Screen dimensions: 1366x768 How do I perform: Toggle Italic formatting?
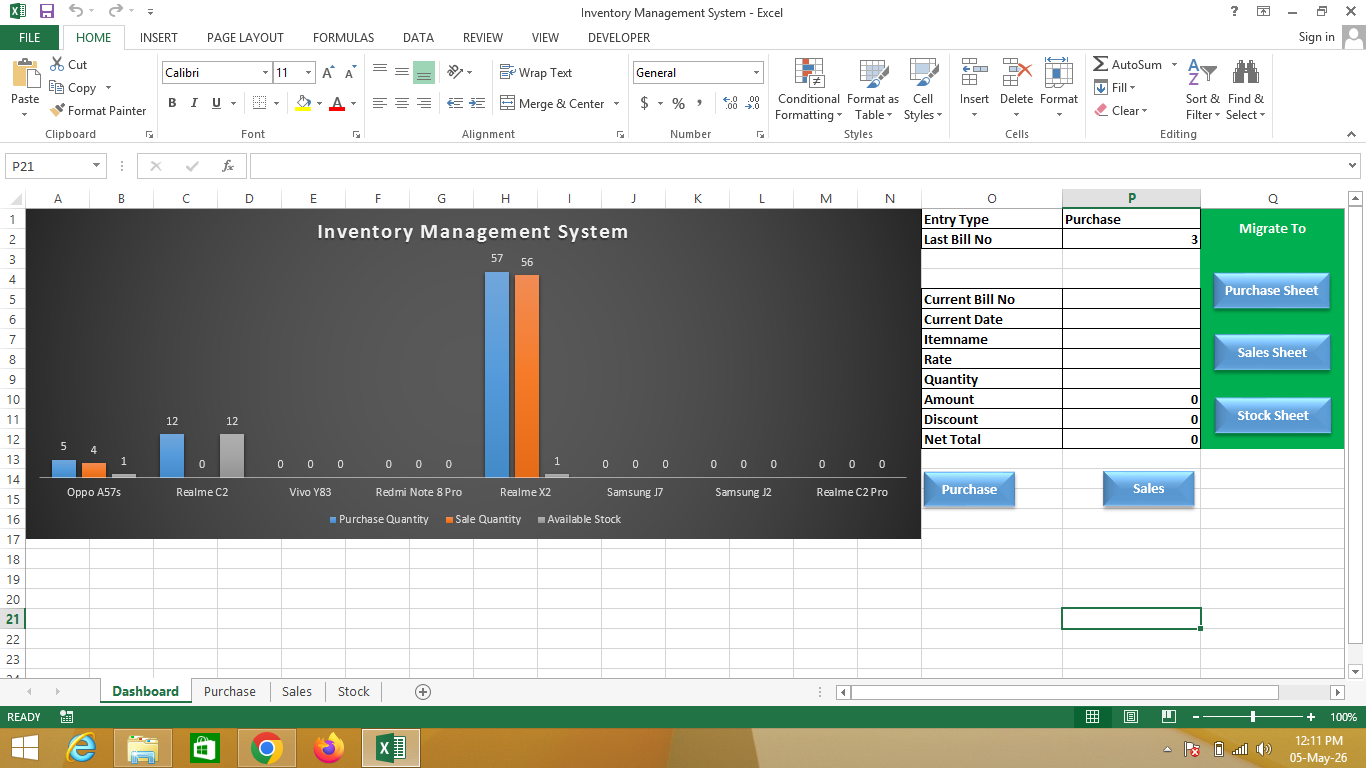(194, 103)
